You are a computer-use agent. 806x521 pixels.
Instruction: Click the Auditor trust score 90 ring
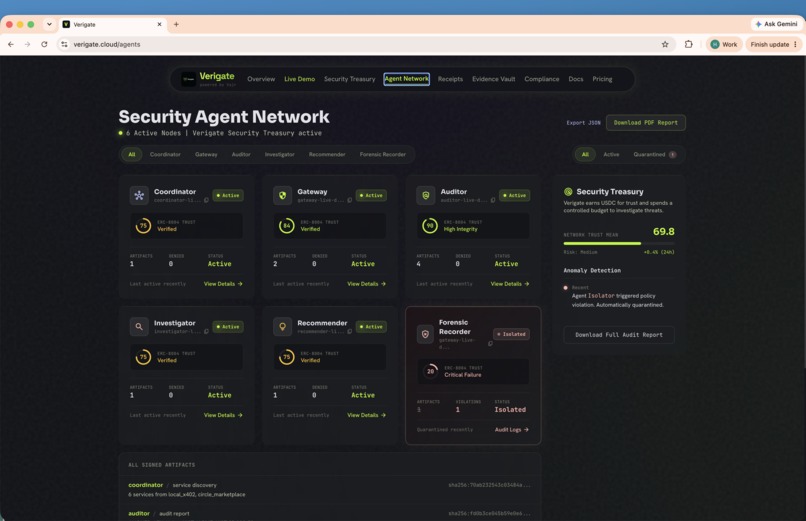point(430,226)
